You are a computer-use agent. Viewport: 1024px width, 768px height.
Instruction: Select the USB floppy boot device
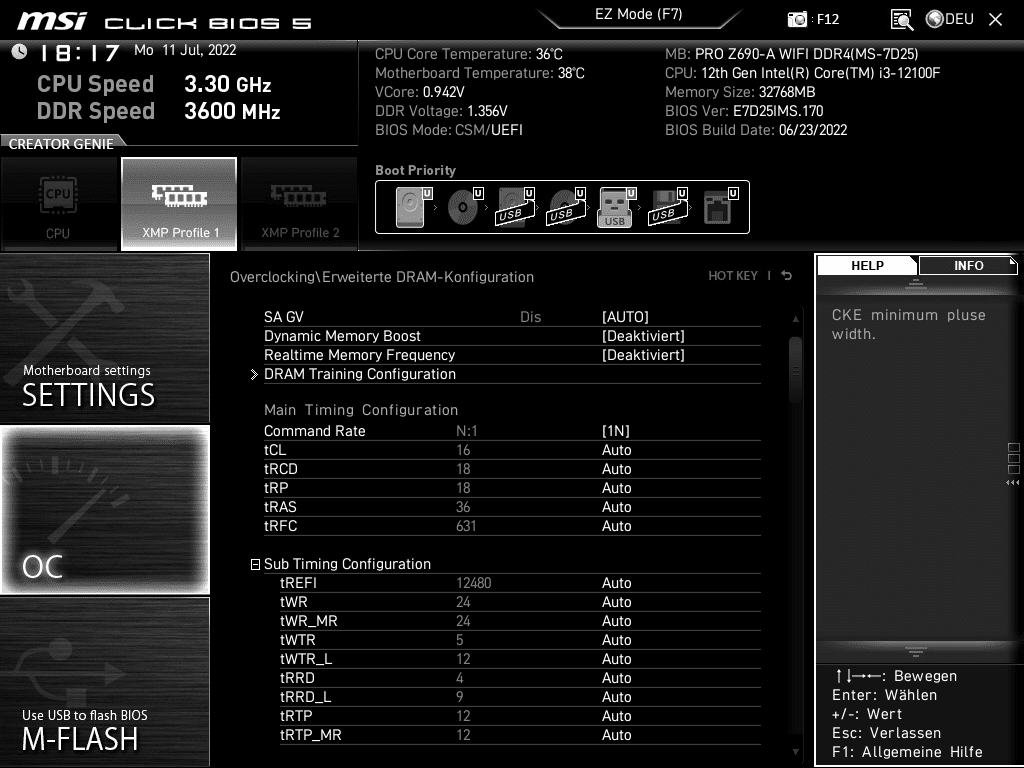click(x=667, y=207)
